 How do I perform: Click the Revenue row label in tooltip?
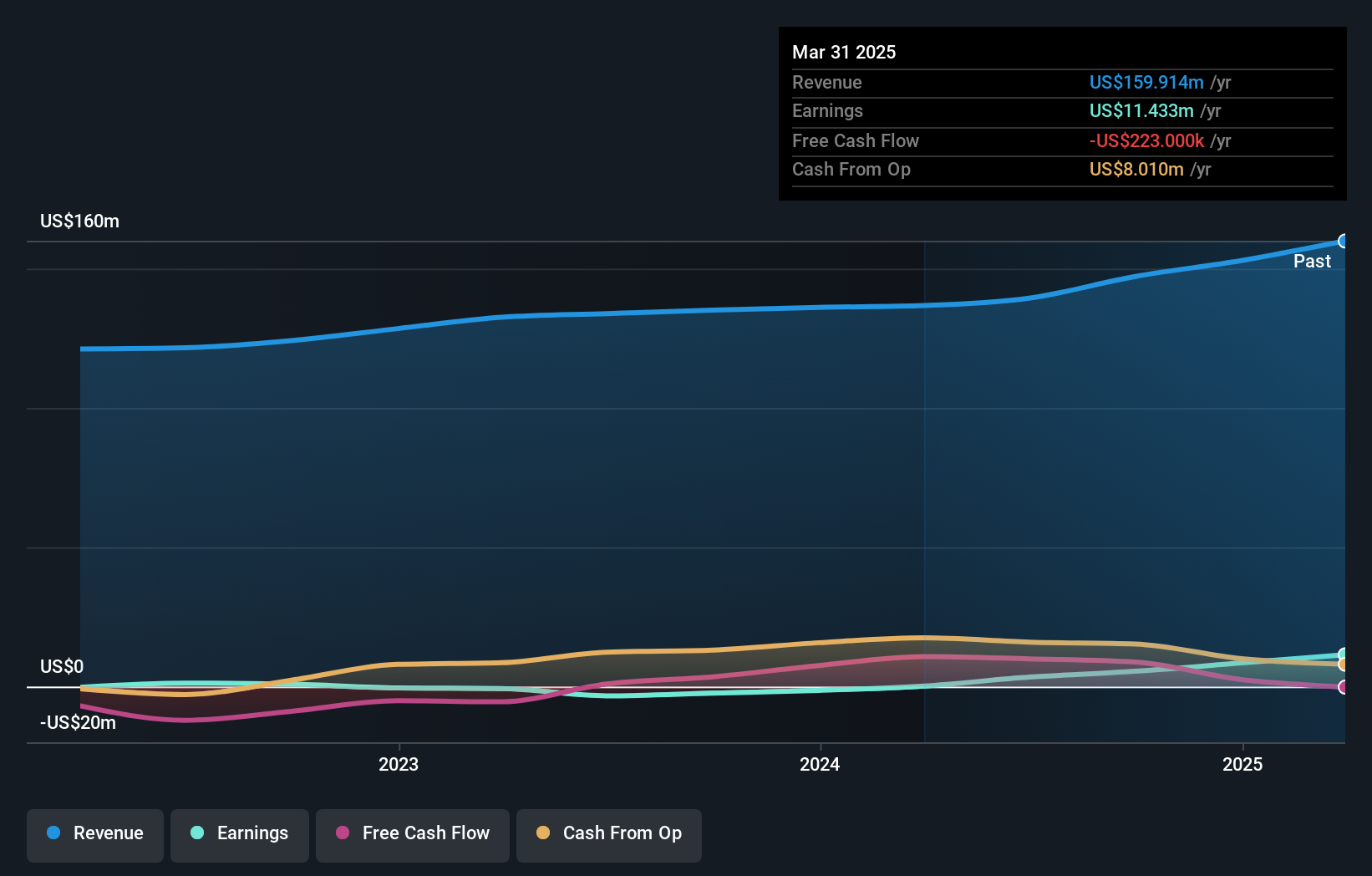[x=827, y=82]
